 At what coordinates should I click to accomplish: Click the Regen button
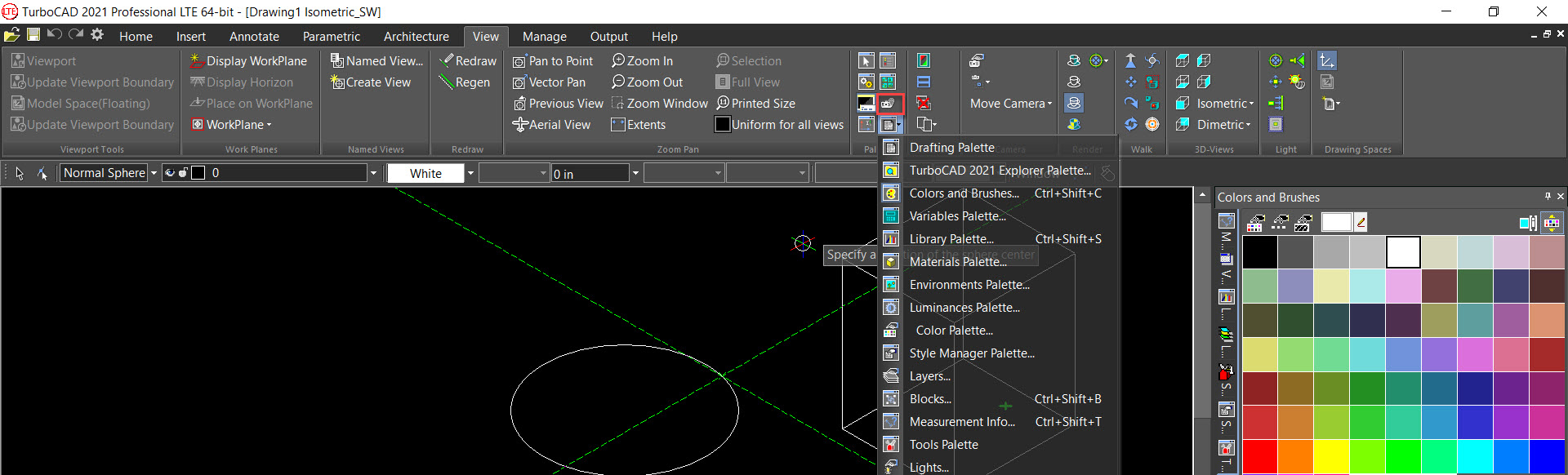click(464, 82)
